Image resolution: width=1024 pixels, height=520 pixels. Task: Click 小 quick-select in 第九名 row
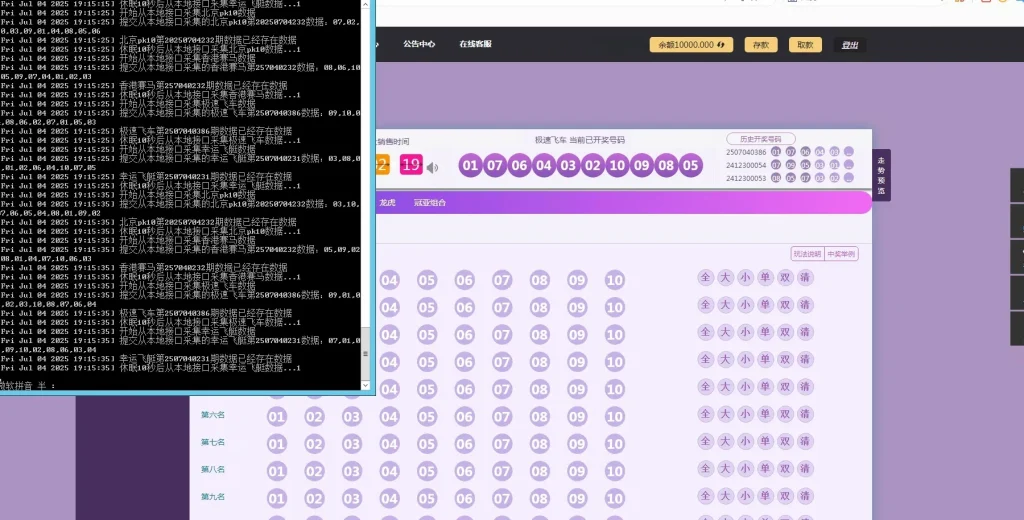click(x=745, y=496)
